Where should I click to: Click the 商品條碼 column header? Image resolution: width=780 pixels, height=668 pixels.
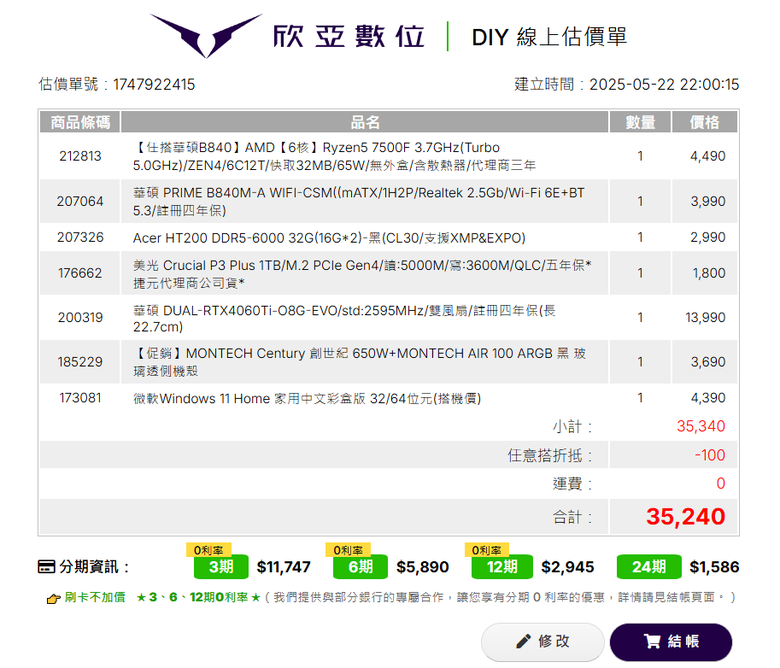coord(80,122)
